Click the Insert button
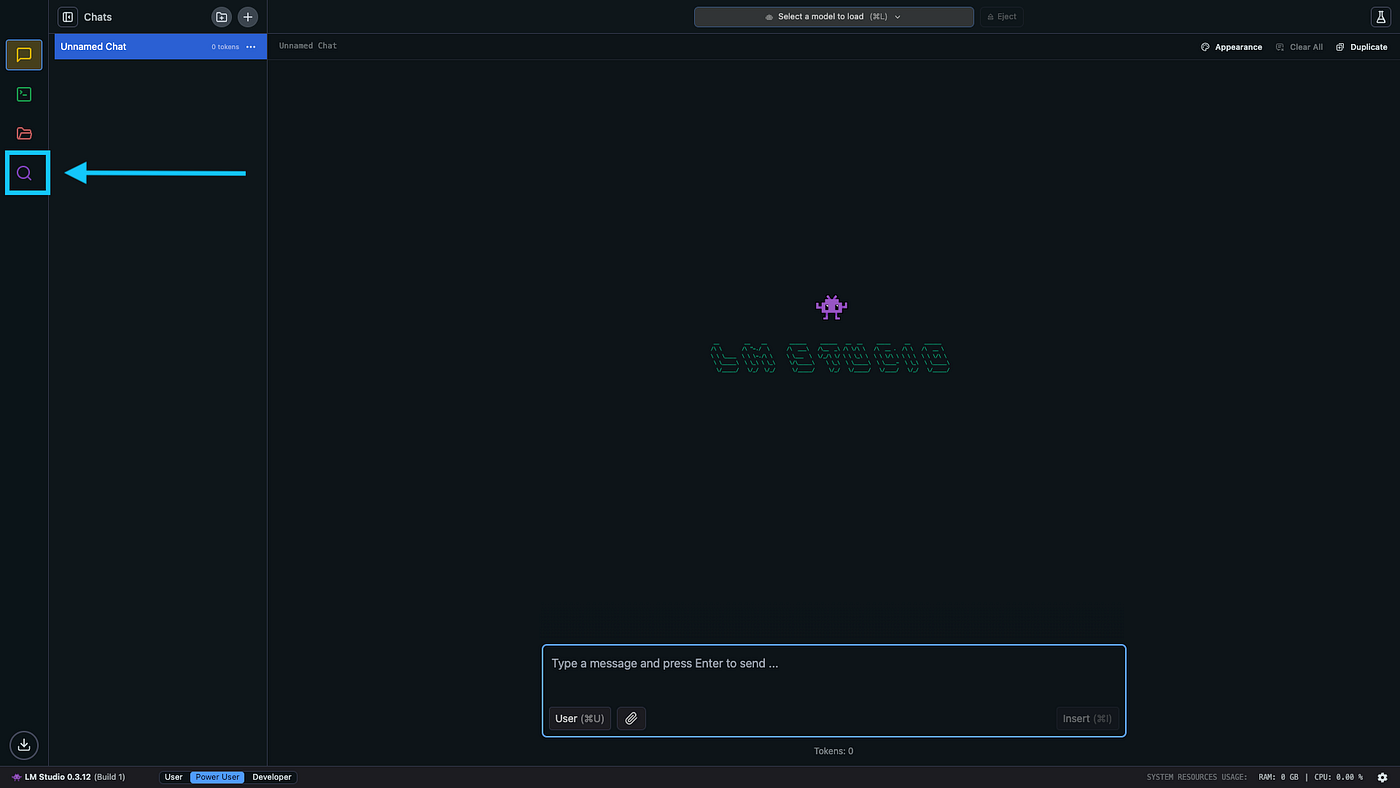The image size is (1400, 788). coord(1087,718)
